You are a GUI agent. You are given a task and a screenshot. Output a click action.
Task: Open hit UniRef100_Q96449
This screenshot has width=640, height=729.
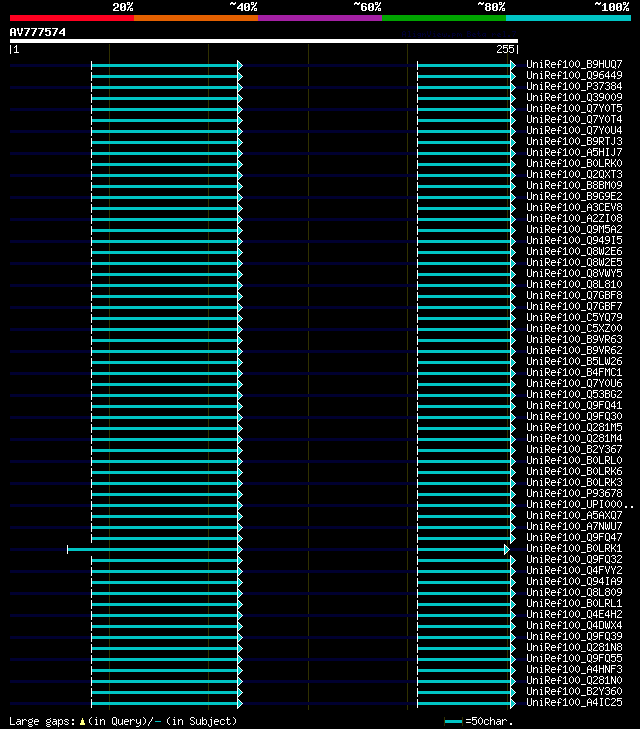(x=574, y=75)
